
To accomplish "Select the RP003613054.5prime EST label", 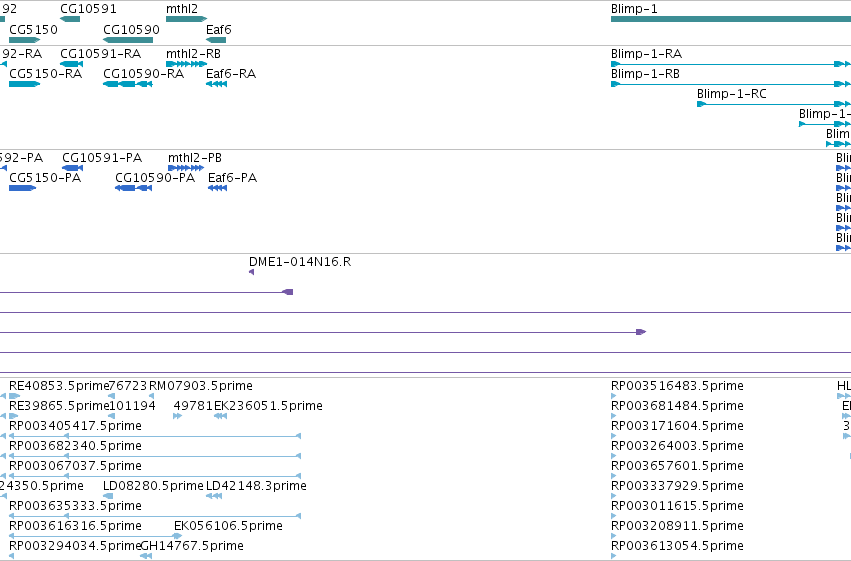I will (677, 546).
